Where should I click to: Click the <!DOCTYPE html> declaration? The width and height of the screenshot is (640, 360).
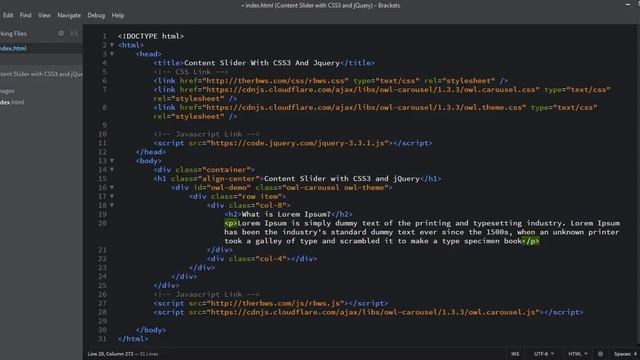[x=151, y=36]
